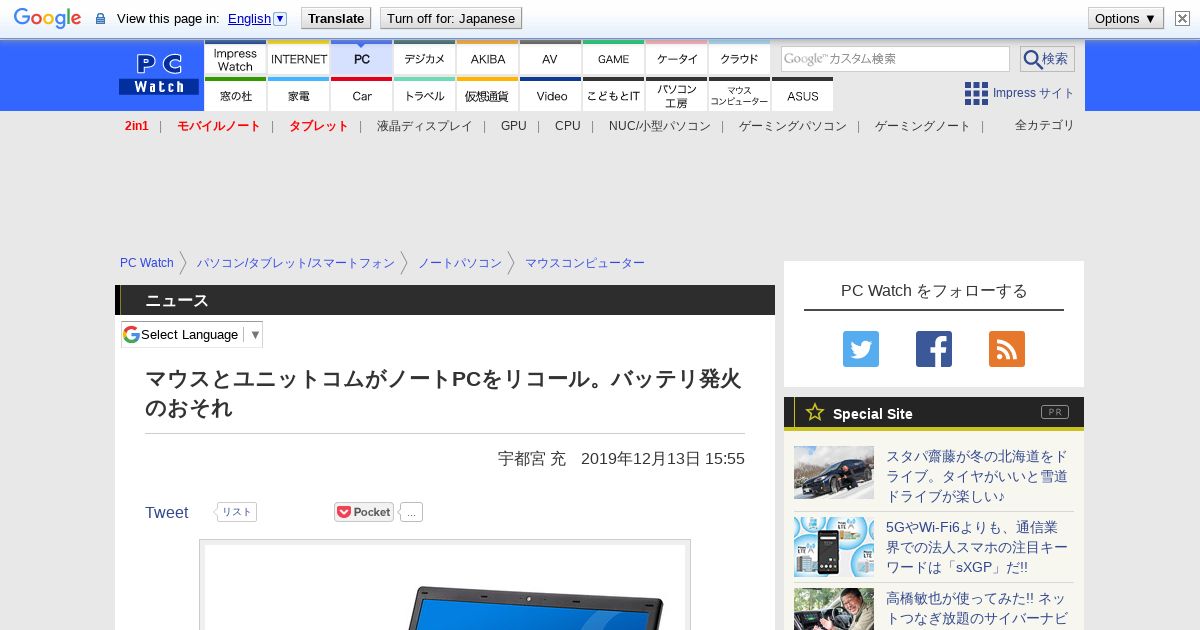Click the Translate button
Viewport: 1200px width, 630px height.
[336, 18]
